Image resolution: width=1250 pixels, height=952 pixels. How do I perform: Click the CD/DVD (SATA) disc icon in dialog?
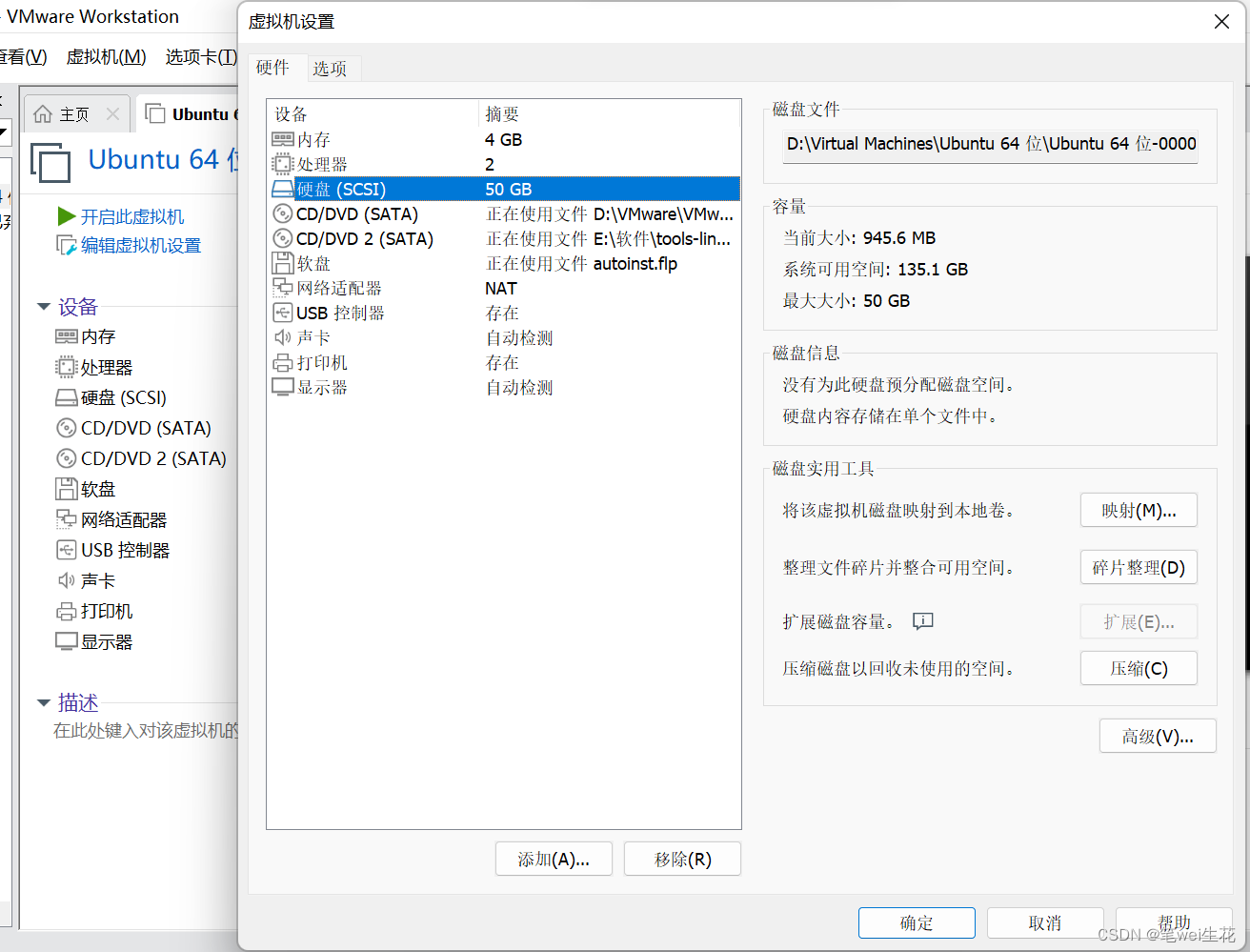pyautogui.click(x=282, y=213)
